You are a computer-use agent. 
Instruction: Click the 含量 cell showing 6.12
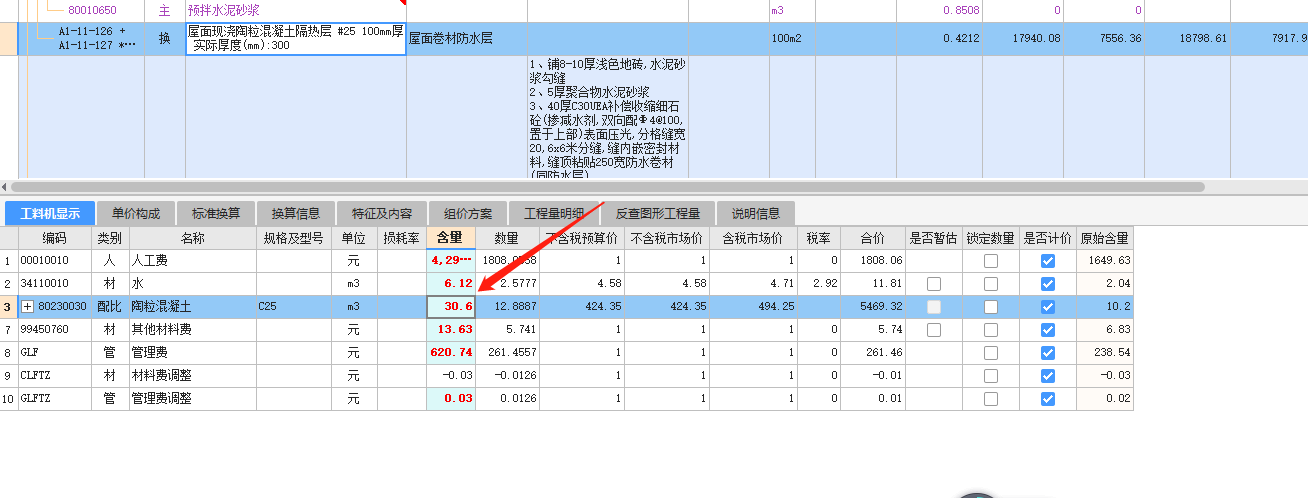451,283
